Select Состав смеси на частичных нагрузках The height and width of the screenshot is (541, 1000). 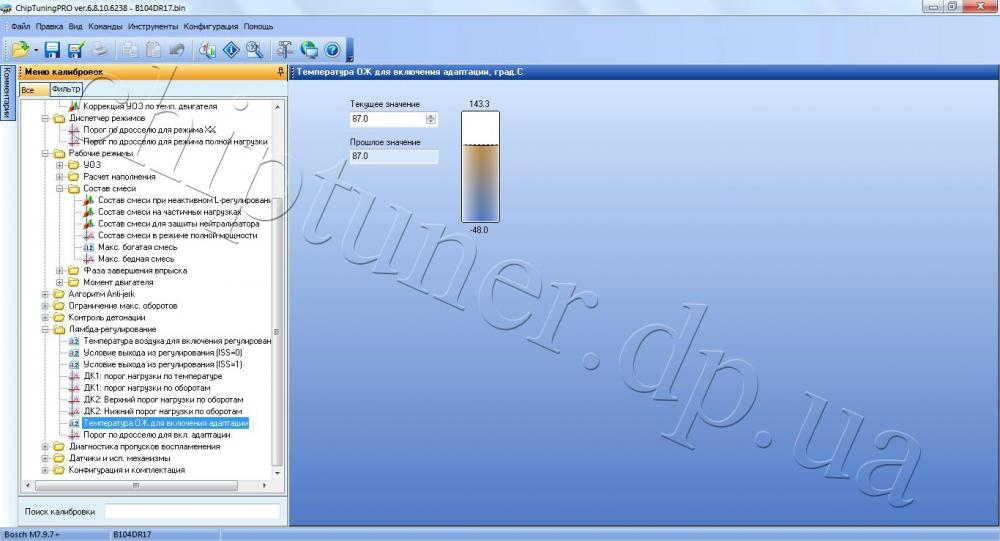(170, 212)
